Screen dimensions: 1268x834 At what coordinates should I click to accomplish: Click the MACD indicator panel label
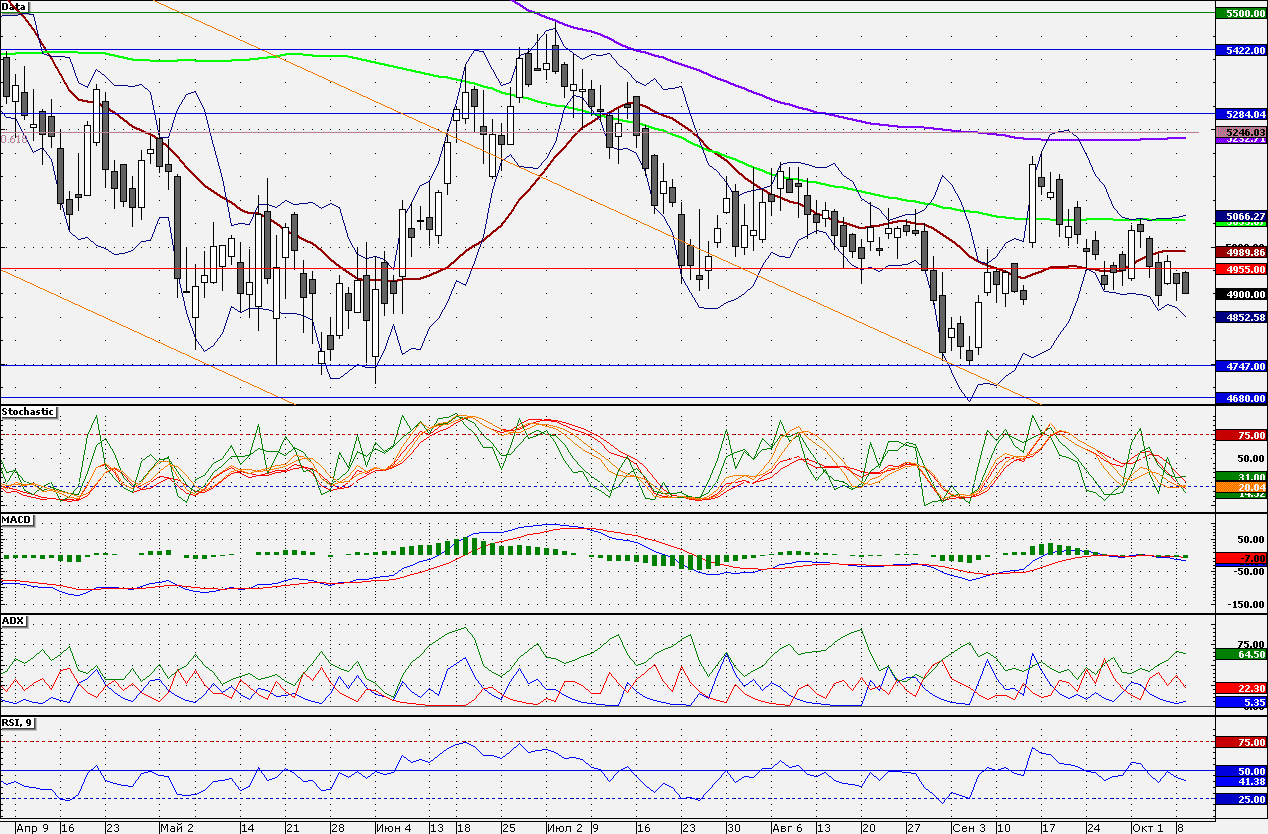(x=17, y=520)
